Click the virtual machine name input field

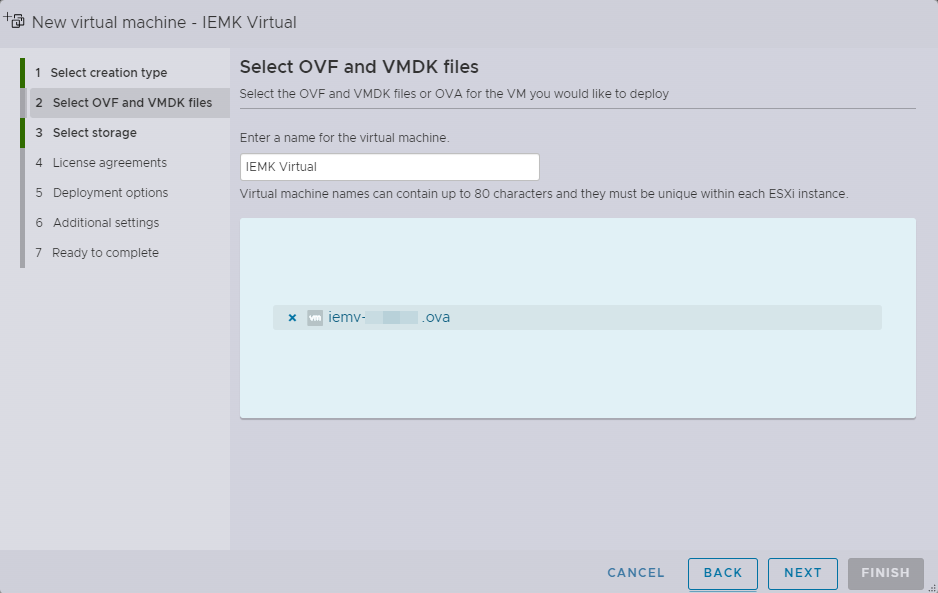[388, 166]
